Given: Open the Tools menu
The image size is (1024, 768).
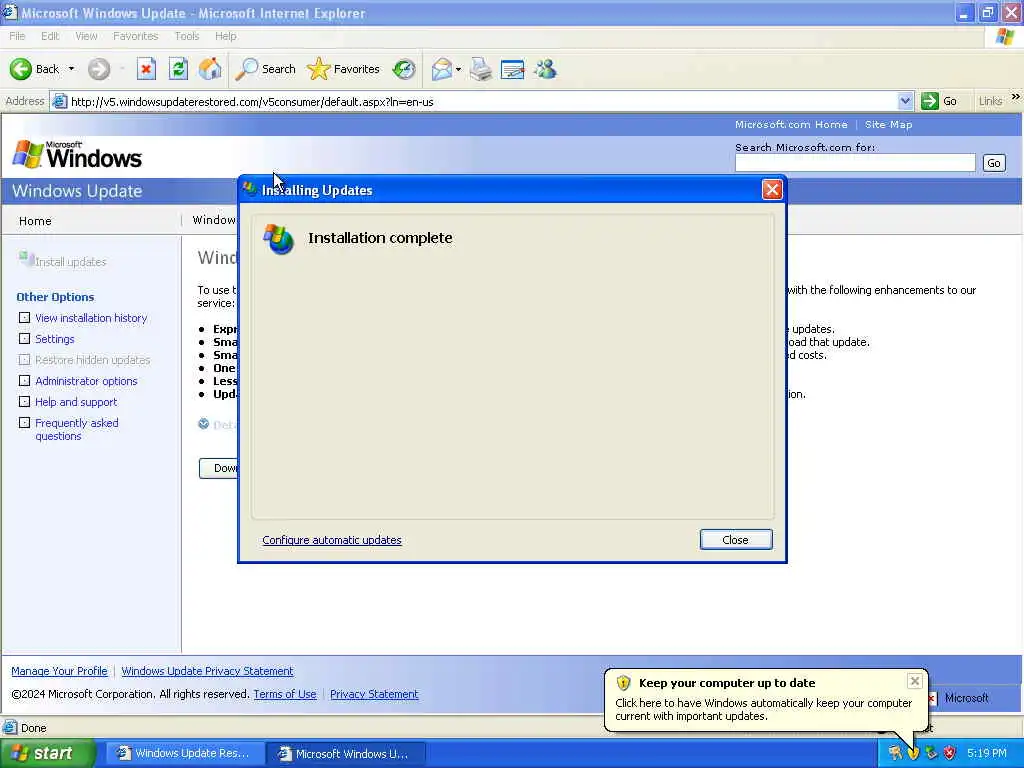Looking at the screenshot, I should 186,36.
